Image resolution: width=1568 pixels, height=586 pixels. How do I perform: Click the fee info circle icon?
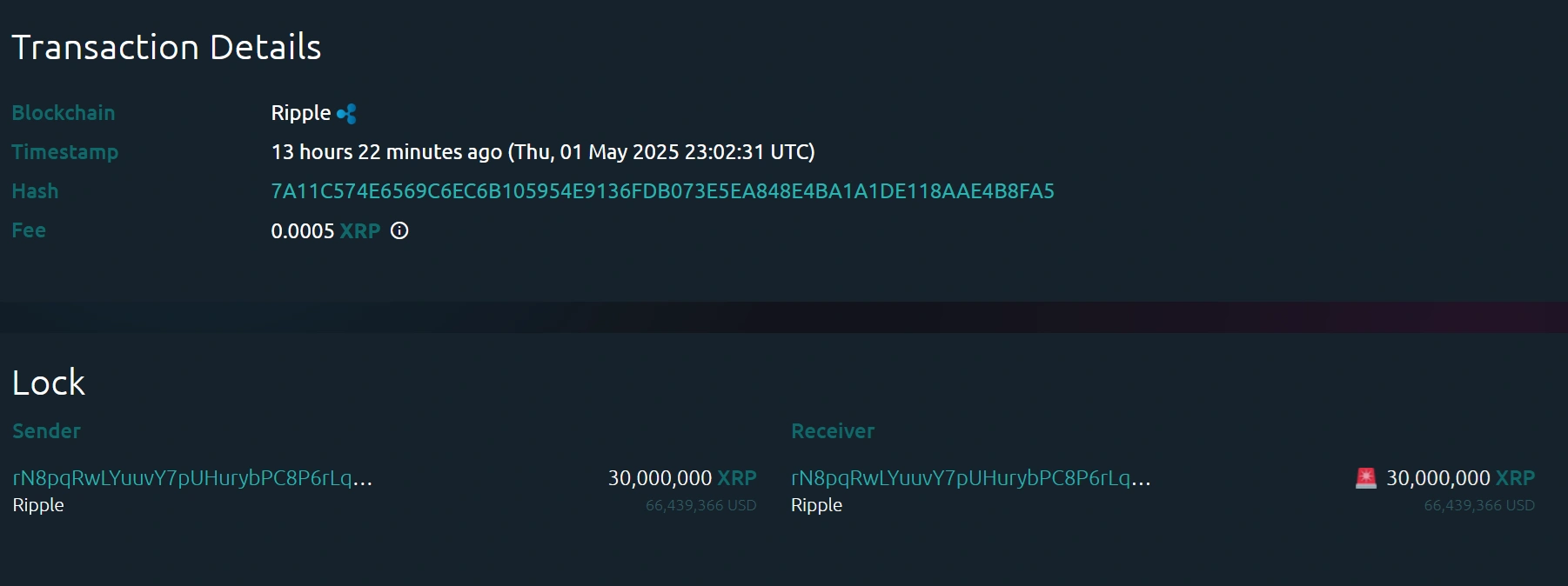pyautogui.click(x=399, y=230)
